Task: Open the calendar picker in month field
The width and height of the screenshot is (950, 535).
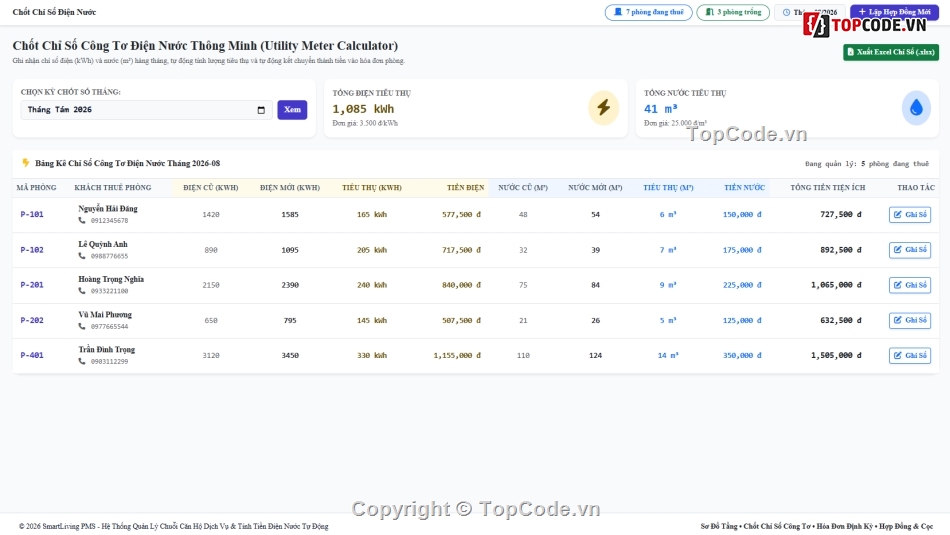Action: [261, 110]
